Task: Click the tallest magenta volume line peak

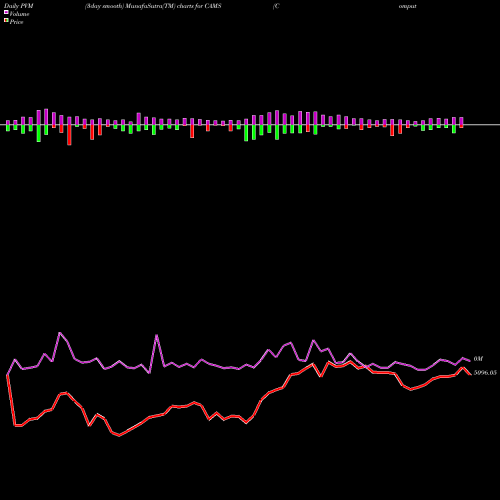Action: coord(60,333)
